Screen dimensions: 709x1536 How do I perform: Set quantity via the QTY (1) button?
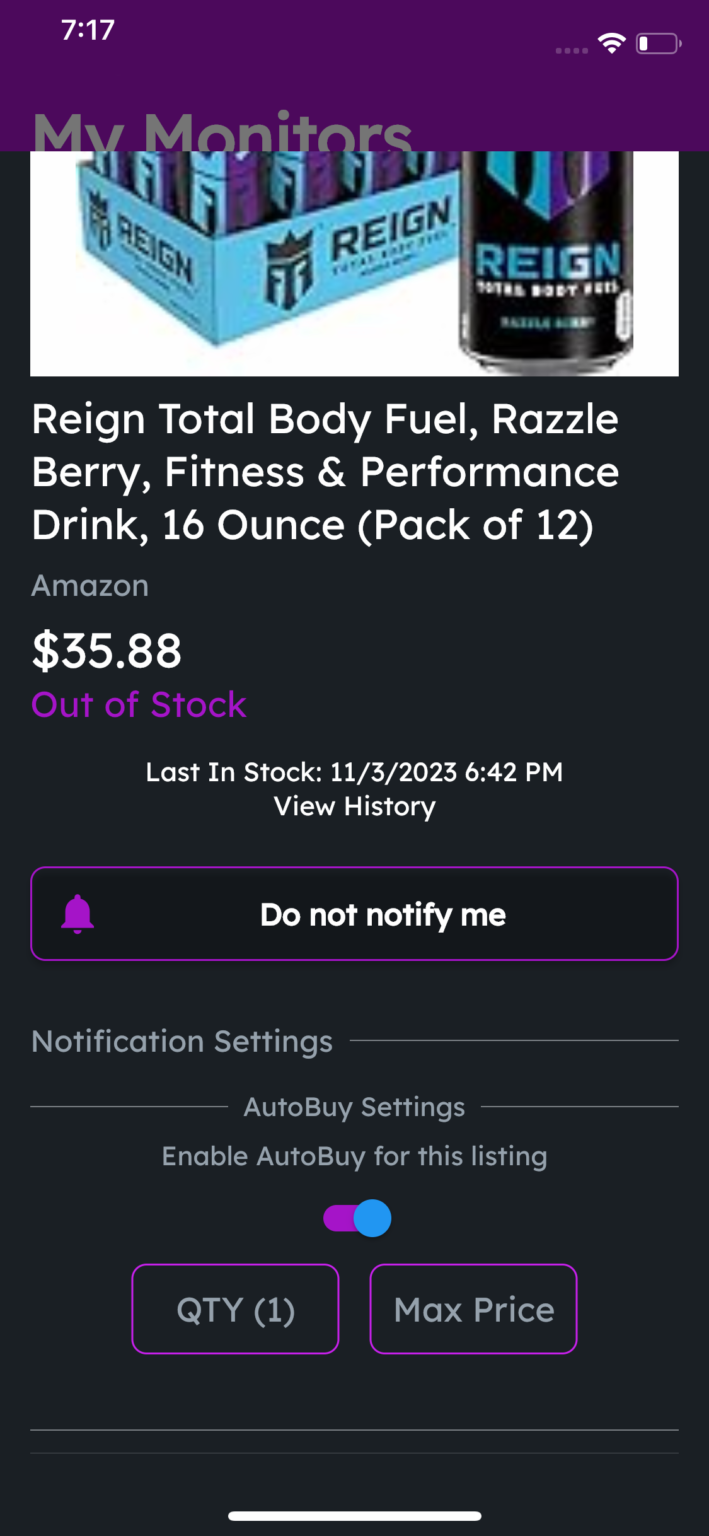pos(235,1309)
